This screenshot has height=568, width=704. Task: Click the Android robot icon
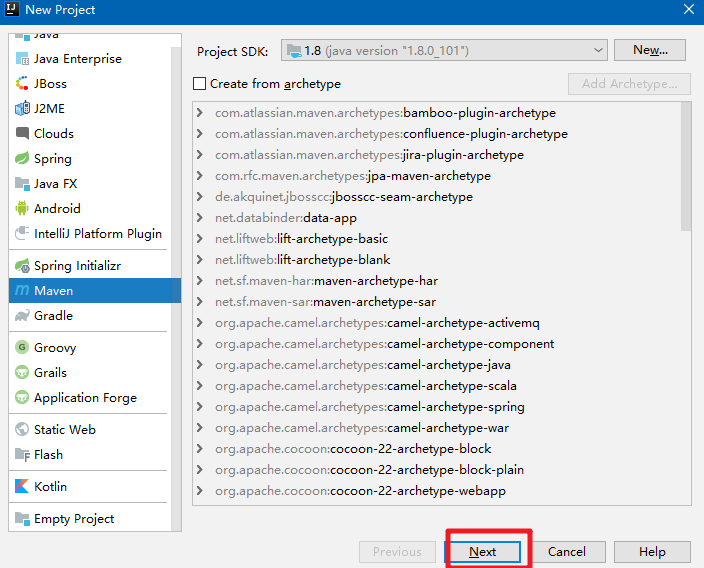22,208
